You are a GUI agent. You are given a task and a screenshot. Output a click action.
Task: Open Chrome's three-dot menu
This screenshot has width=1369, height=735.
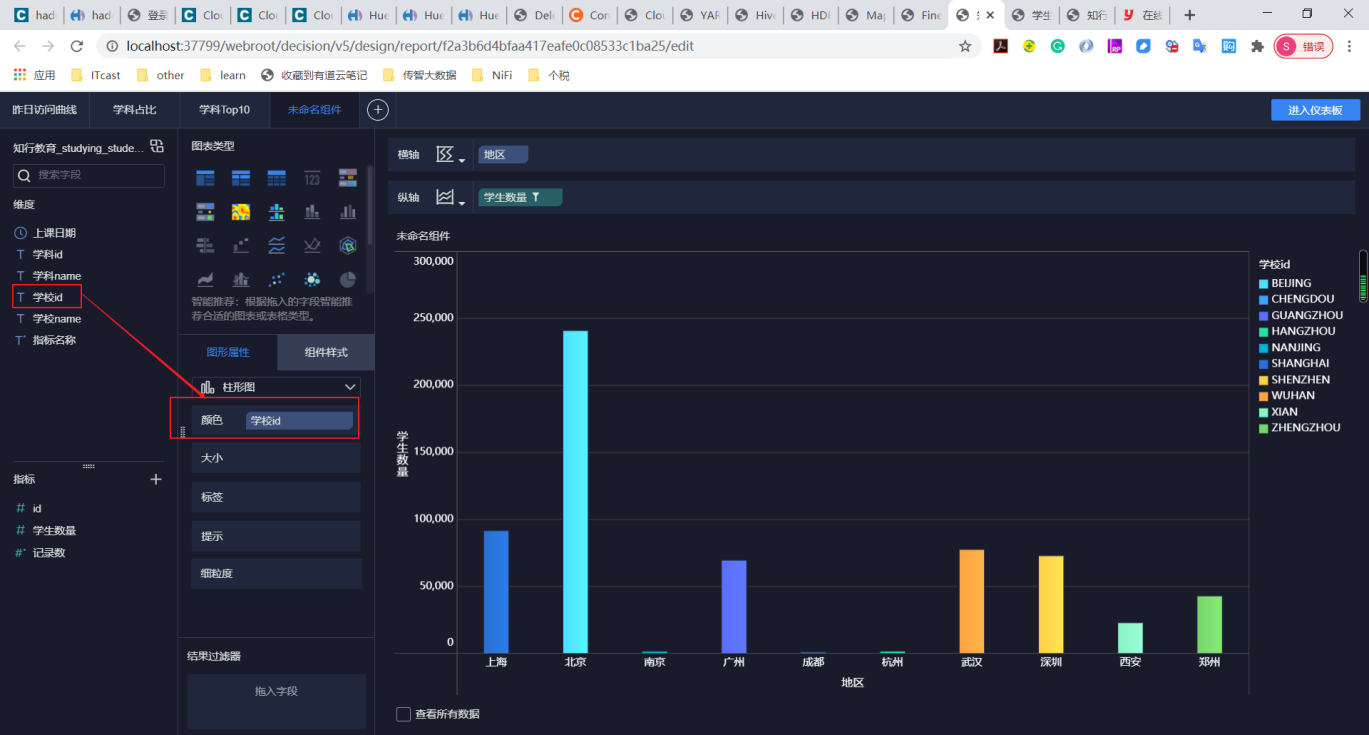coord(1349,46)
